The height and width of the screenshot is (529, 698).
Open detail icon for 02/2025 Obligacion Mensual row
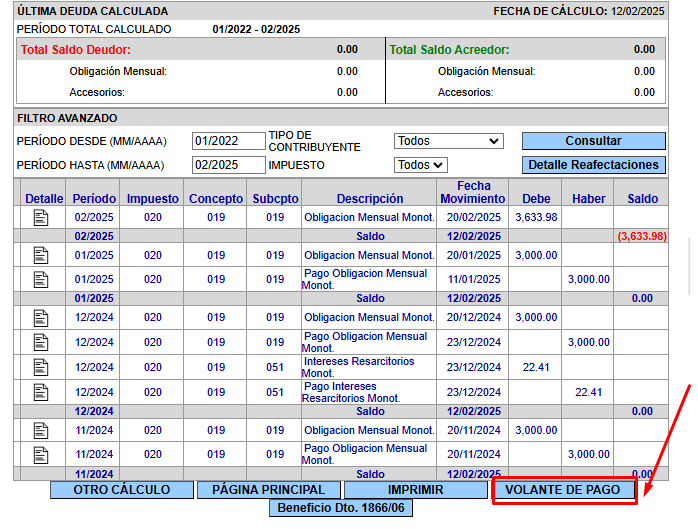click(41, 217)
